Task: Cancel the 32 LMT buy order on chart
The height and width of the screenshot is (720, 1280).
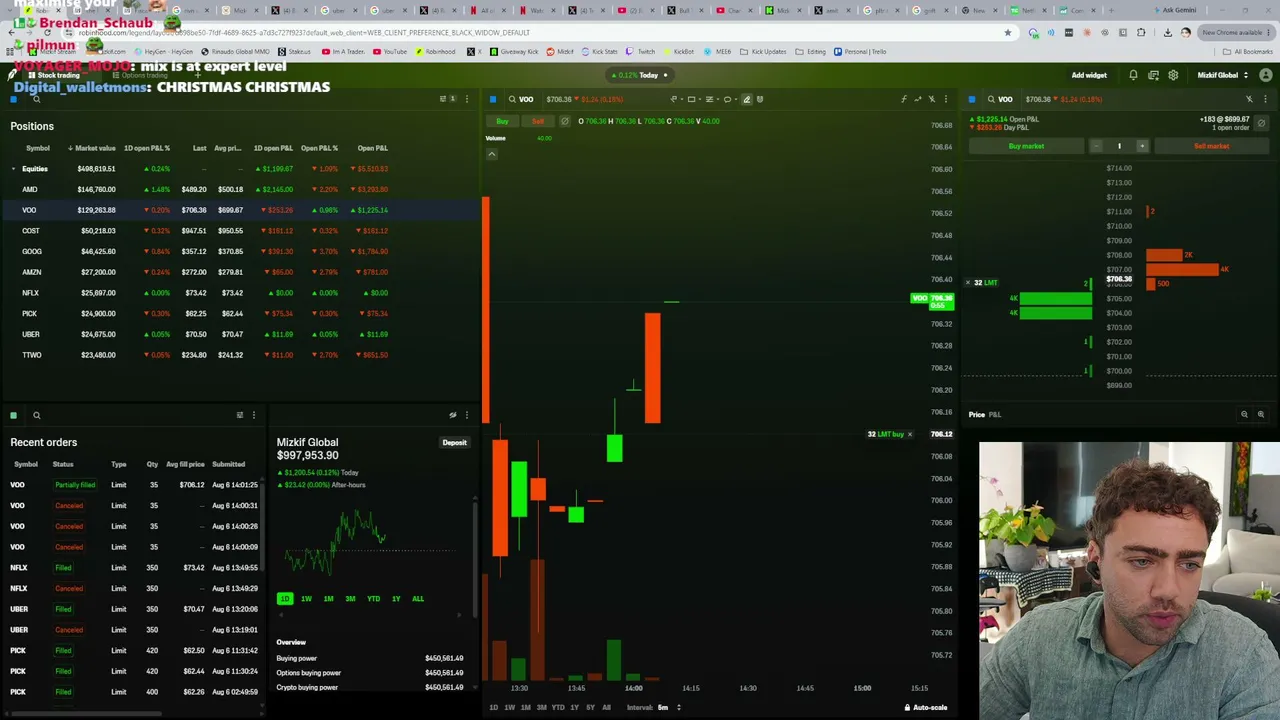Action: (x=909, y=434)
